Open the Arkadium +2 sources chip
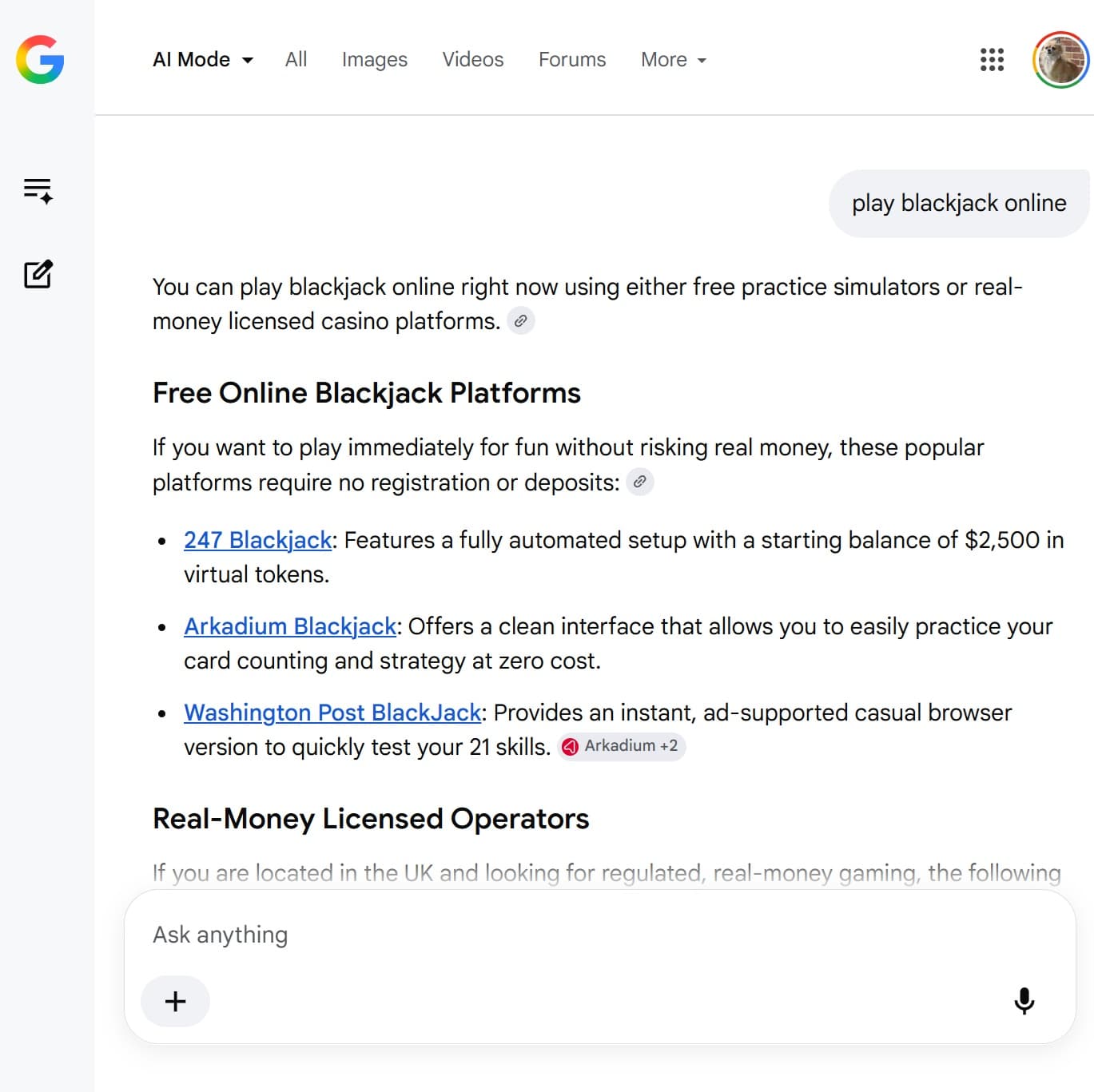The image size is (1094, 1092). [x=621, y=746]
